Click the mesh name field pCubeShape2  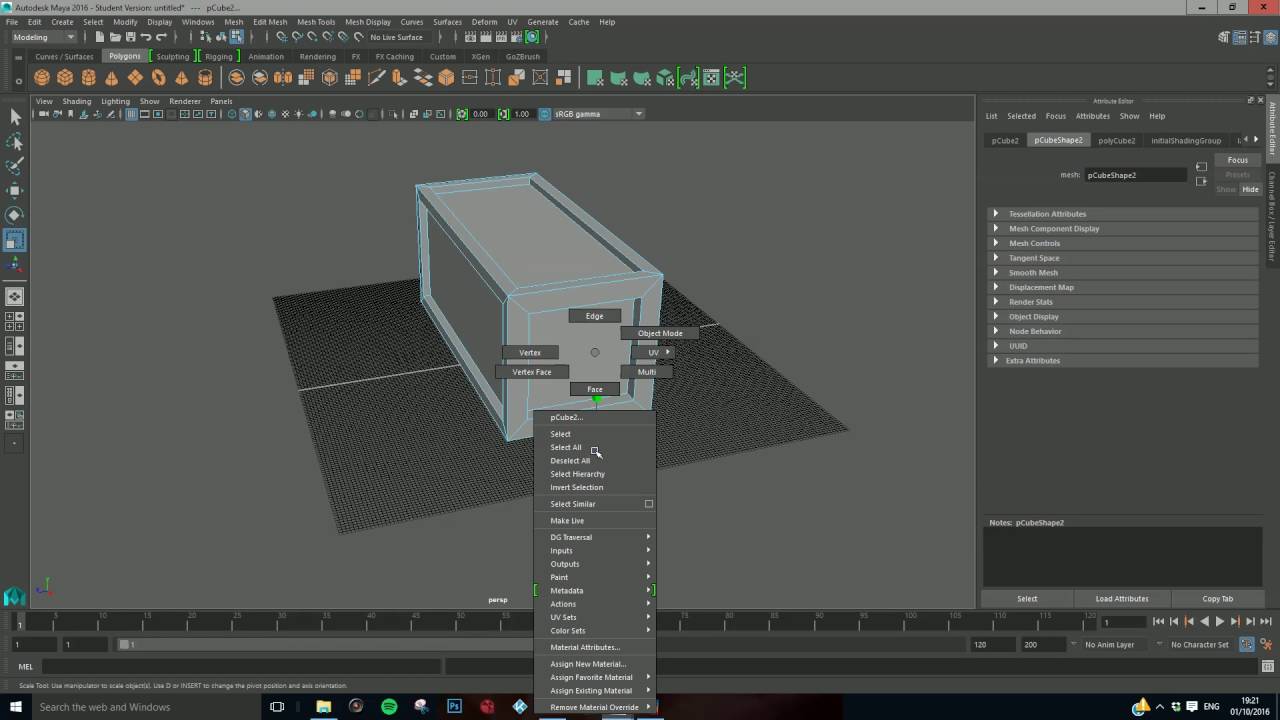click(x=1136, y=175)
